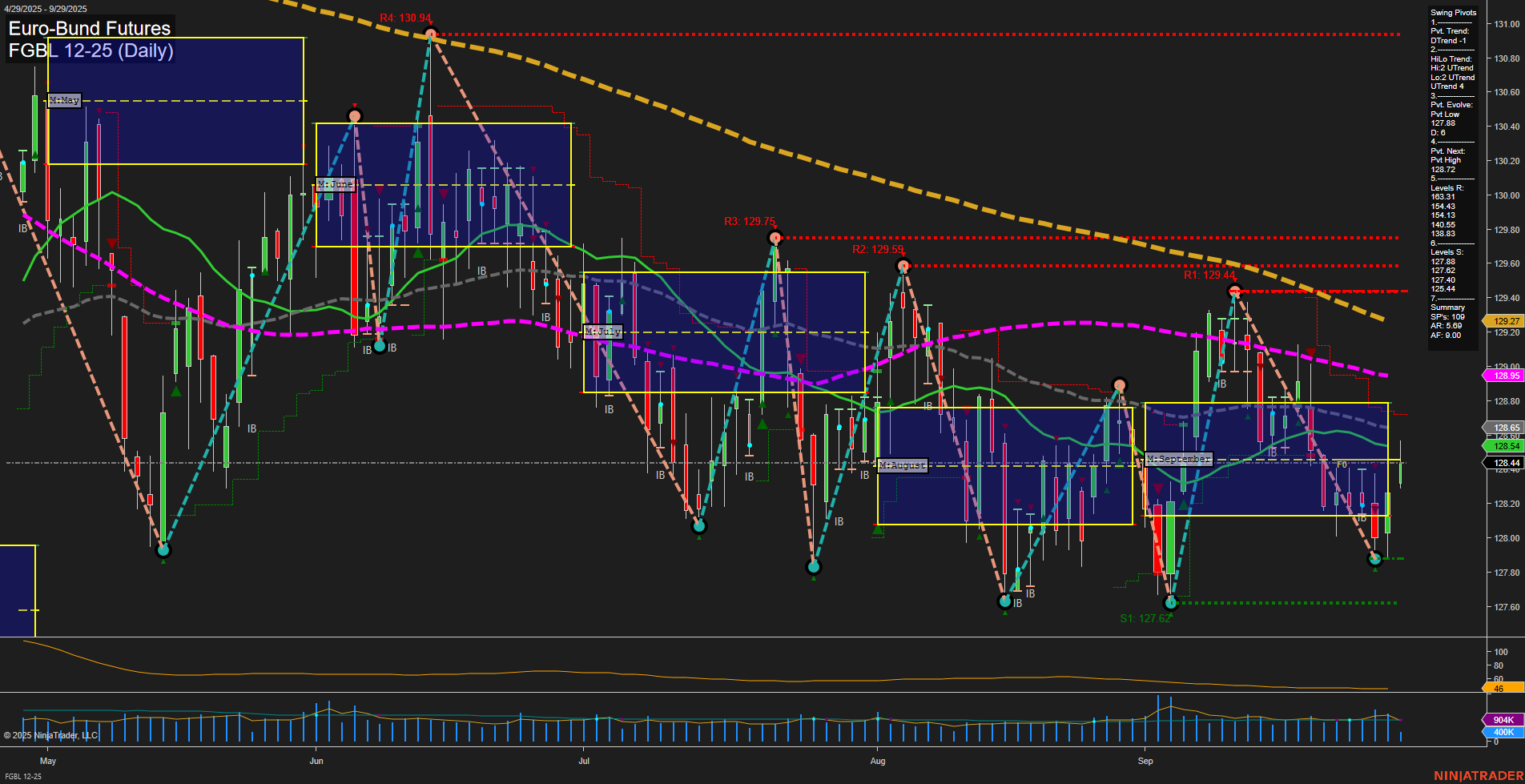The image size is (1525, 784).
Task: Click the orange 46 oscillator value marker
Action: coord(1503,687)
